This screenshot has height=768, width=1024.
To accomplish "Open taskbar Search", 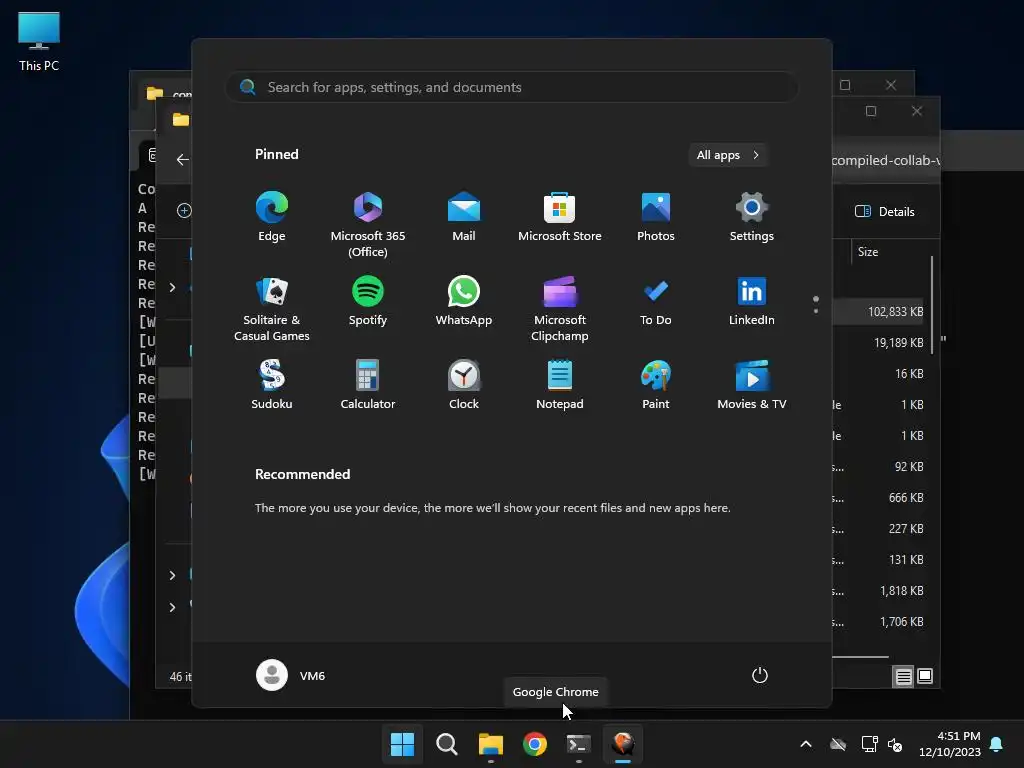I will coord(447,744).
